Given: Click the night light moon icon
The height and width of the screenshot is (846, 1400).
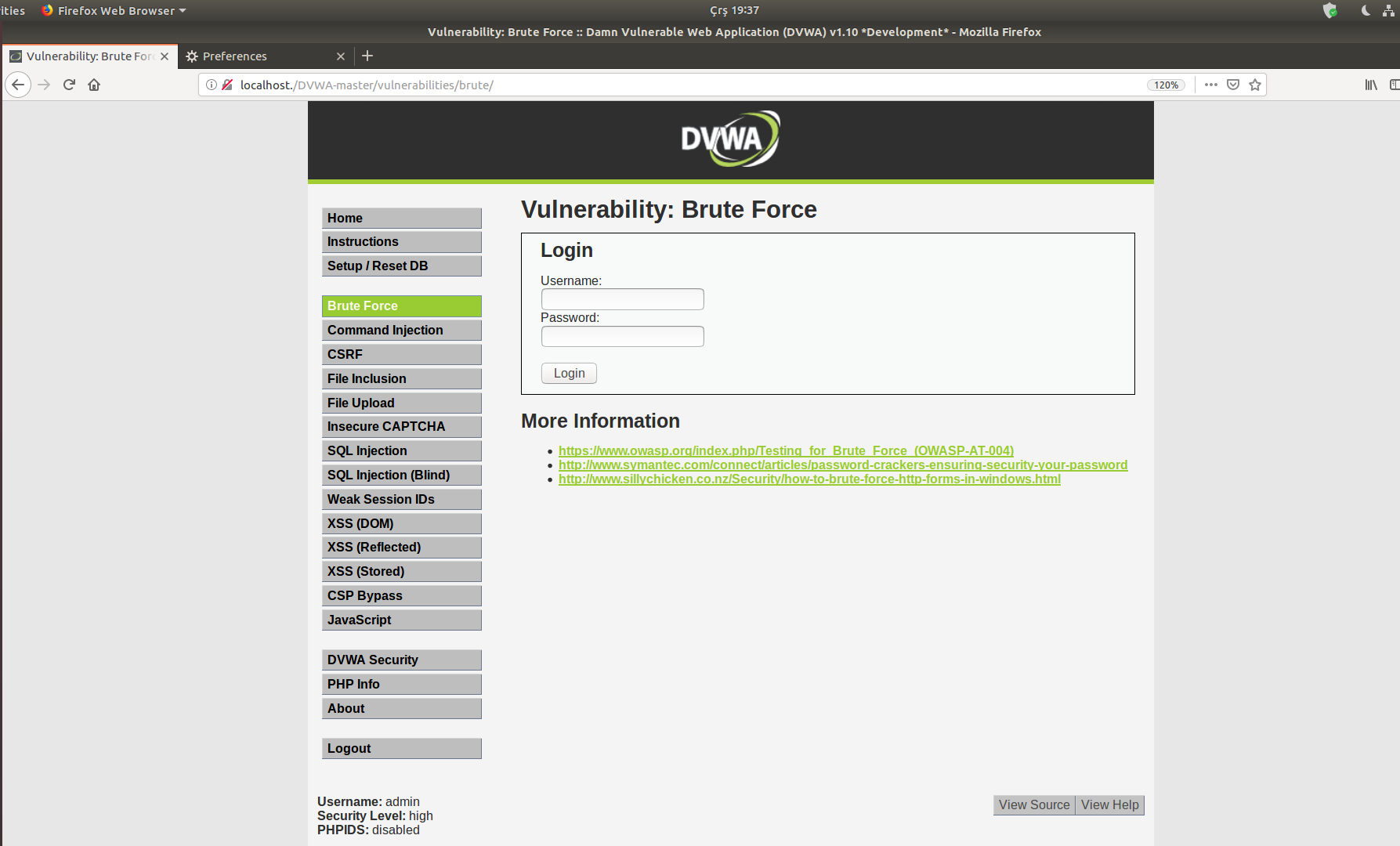Looking at the screenshot, I should (1366, 10).
